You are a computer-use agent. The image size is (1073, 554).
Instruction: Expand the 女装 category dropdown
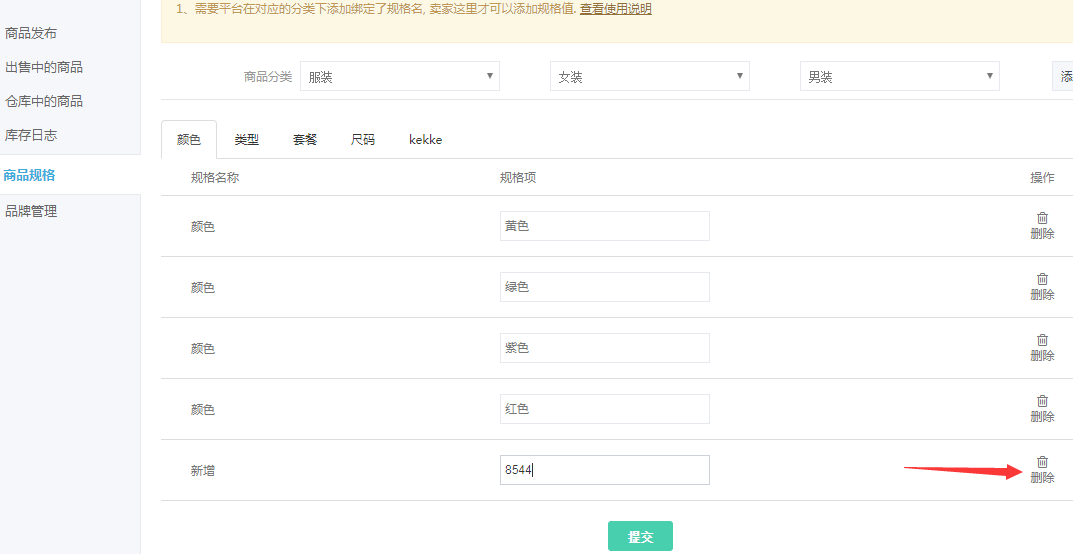coord(650,77)
